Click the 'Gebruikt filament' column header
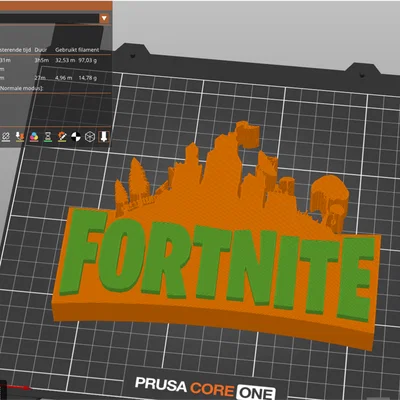 tap(77, 50)
